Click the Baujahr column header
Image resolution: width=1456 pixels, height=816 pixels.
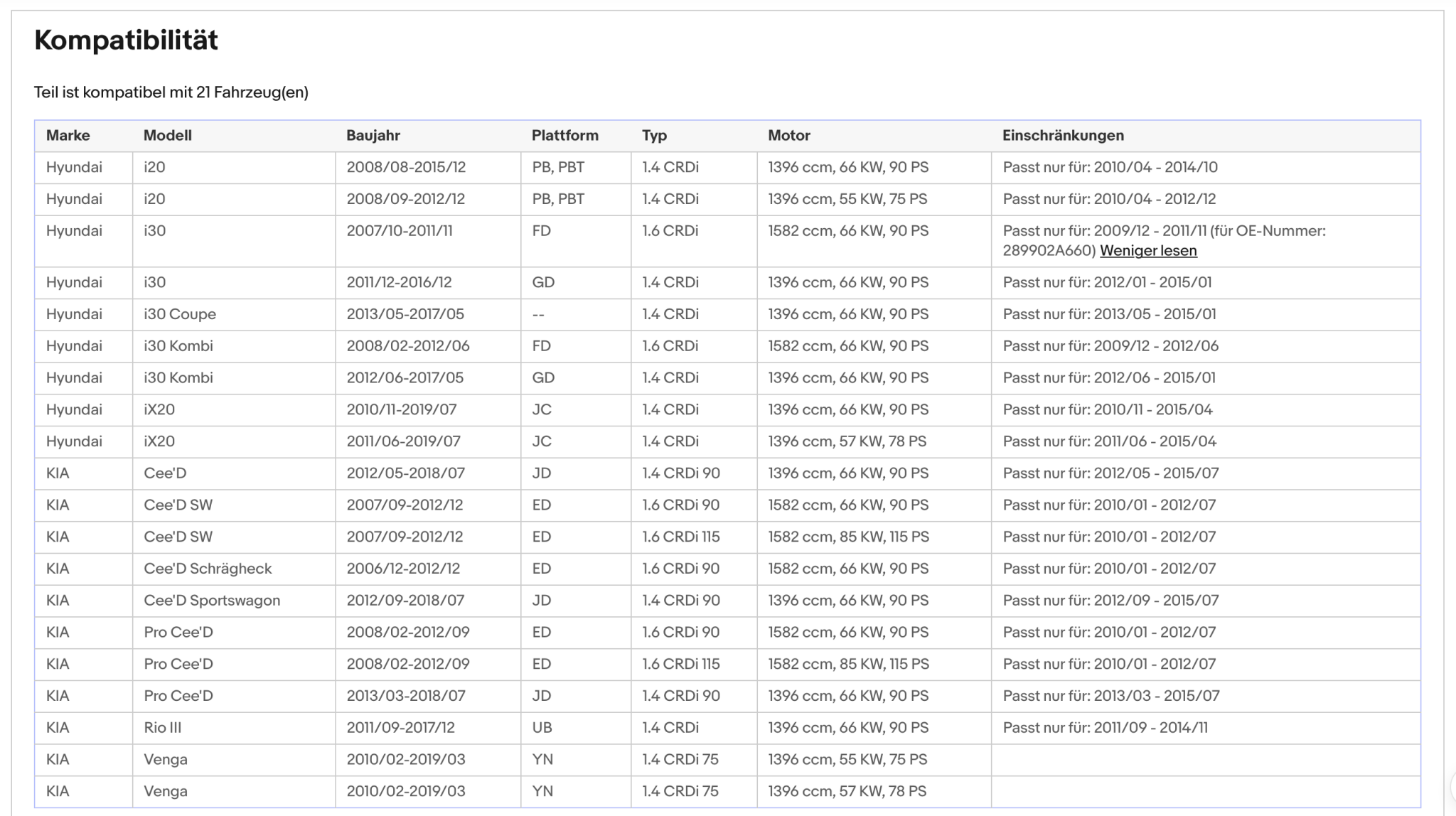pyautogui.click(x=373, y=136)
